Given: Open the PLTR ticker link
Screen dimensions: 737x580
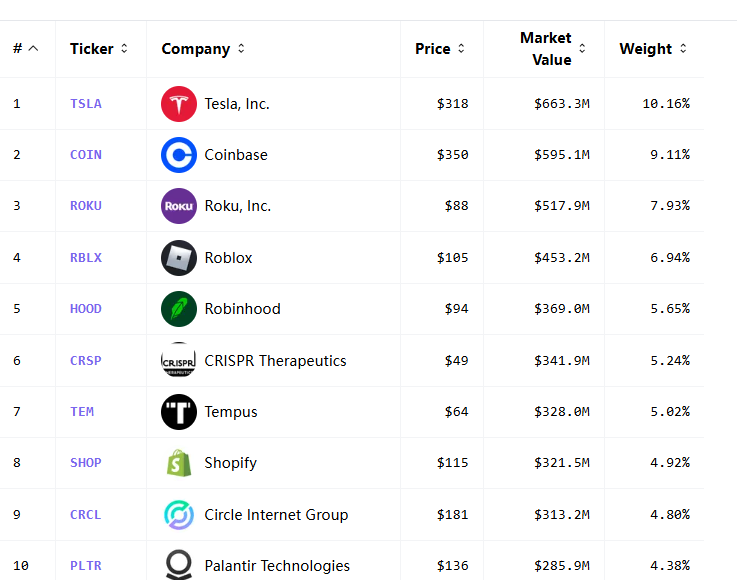Looking at the screenshot, I should (86, 566).
